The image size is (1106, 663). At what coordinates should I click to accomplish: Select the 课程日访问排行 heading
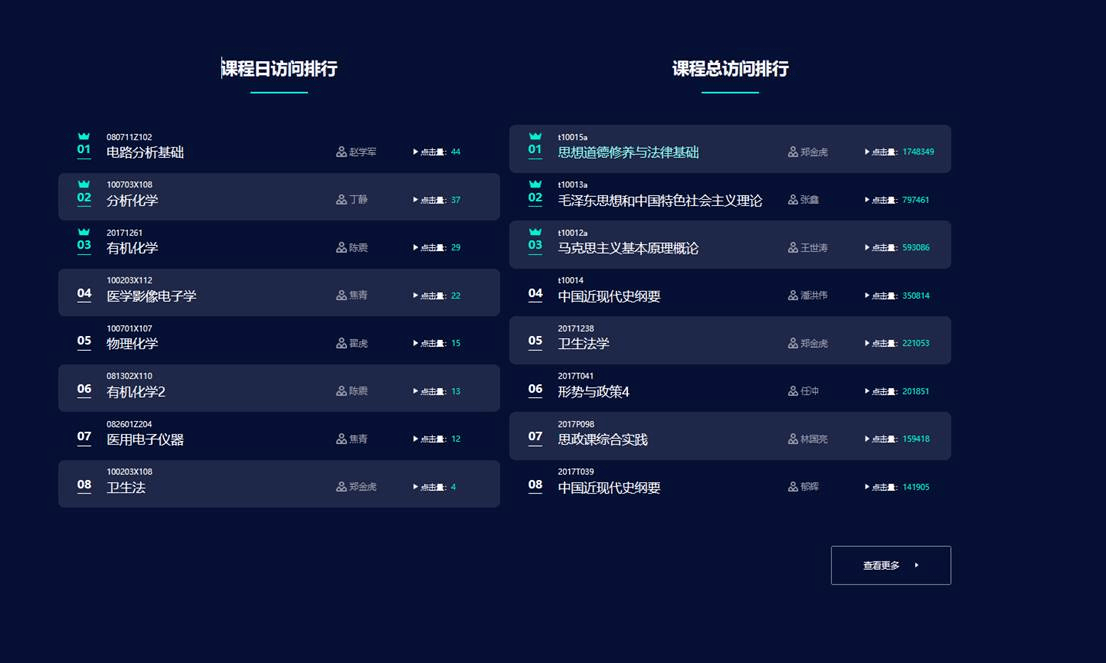(x=279, y=69)
